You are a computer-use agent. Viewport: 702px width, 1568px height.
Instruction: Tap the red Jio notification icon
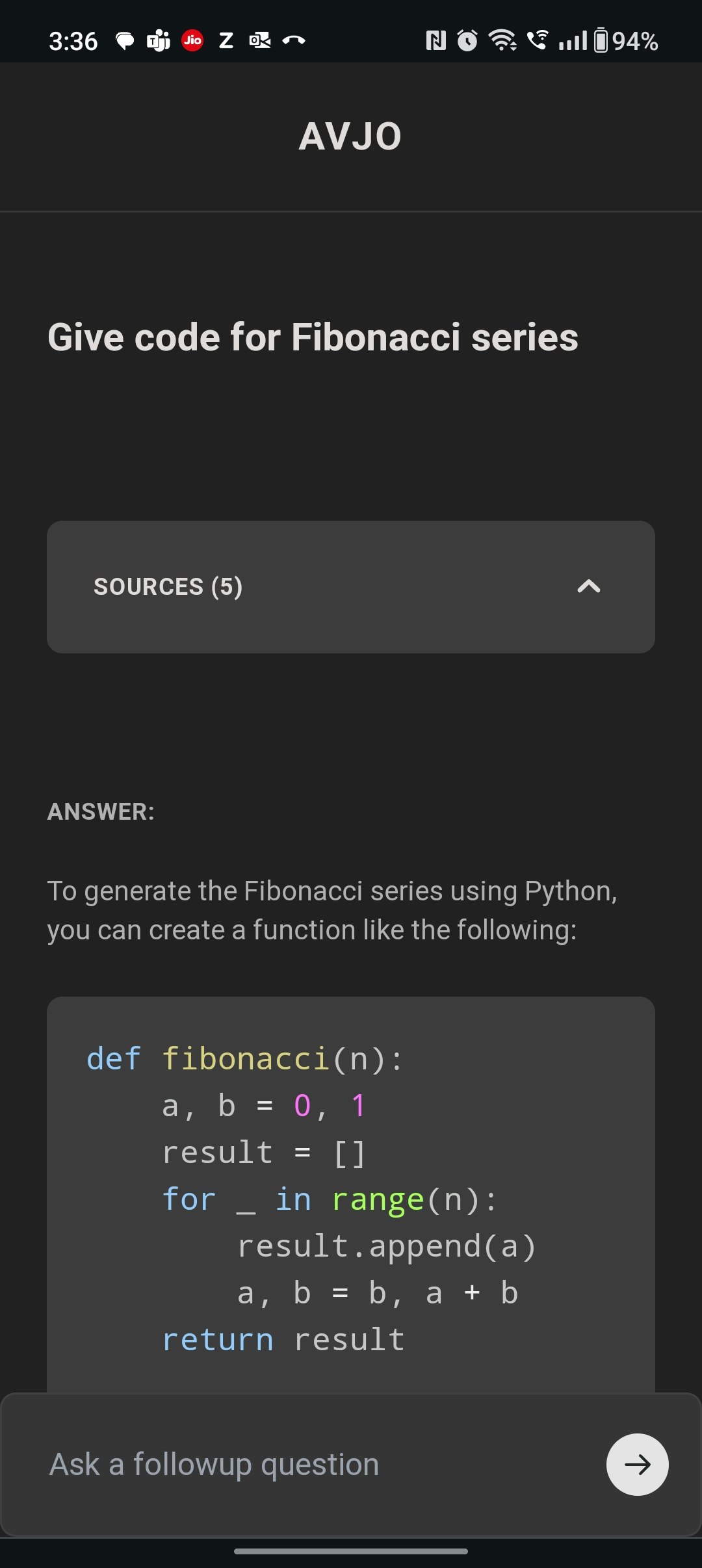click(192, 41)
